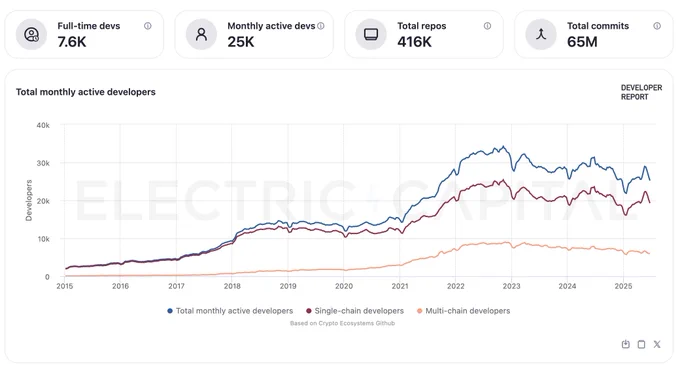Open the Developer Report link

pos(641,92)
